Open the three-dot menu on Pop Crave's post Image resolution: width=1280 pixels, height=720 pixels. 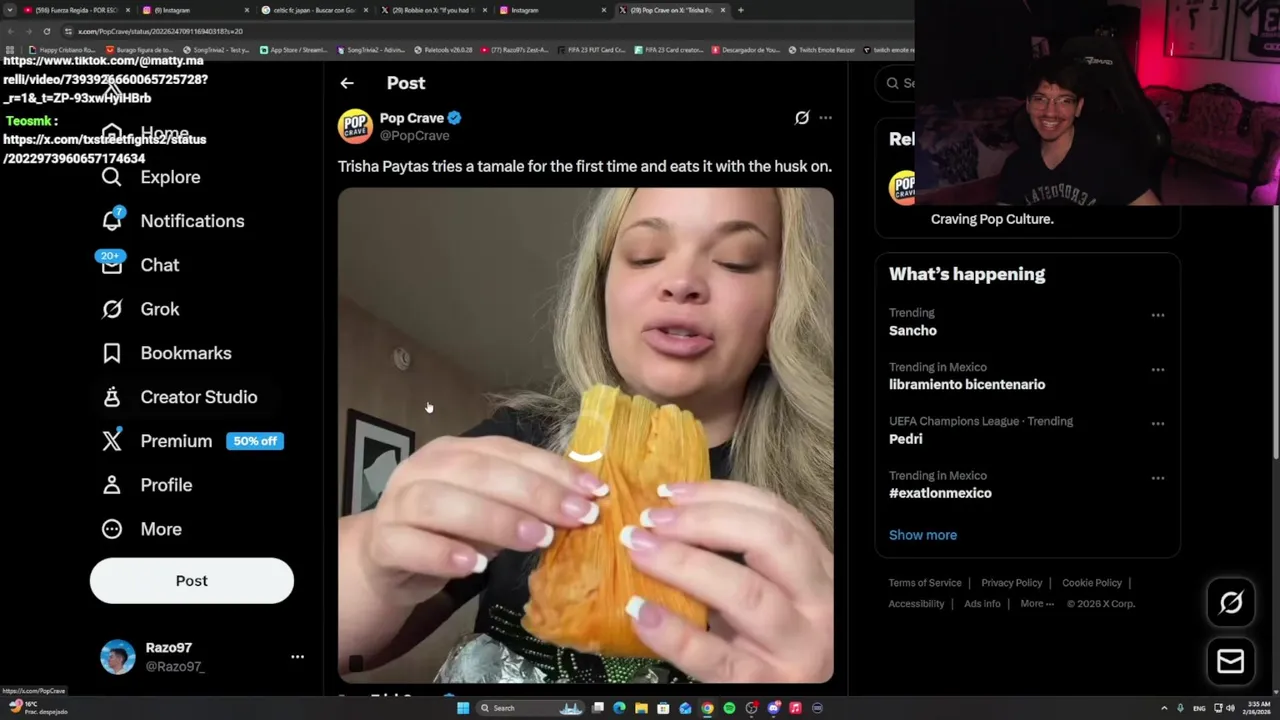(x=825, y=118)
